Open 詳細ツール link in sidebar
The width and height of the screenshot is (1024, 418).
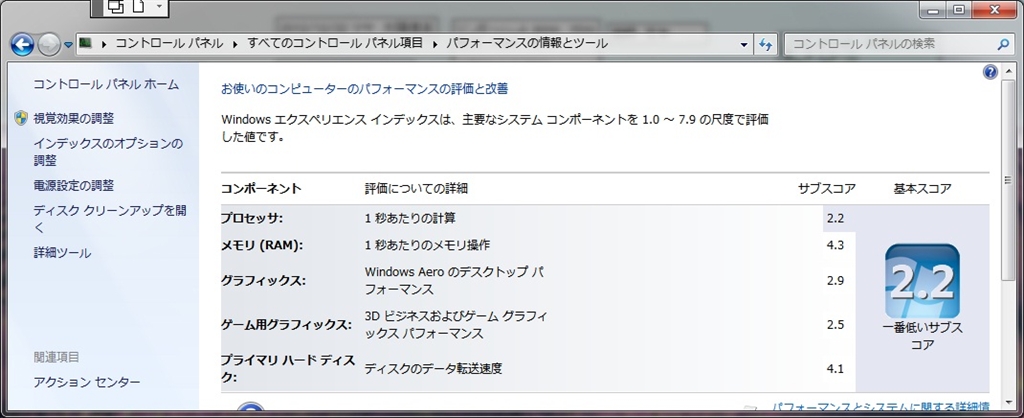coord(62,253)
